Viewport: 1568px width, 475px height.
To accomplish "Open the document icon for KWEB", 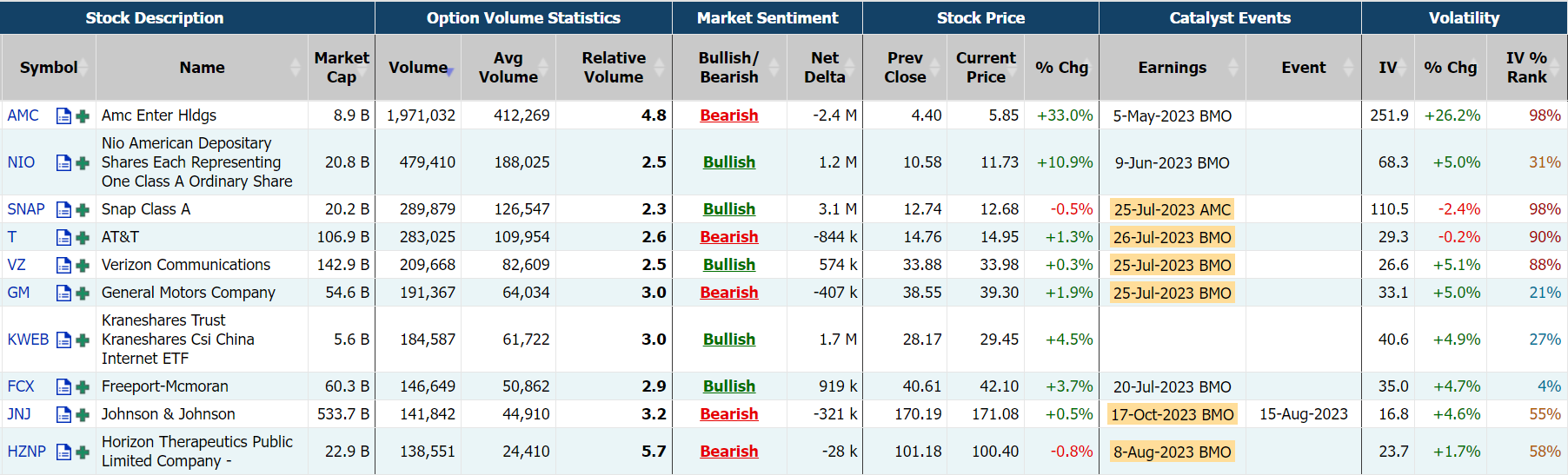I will pyautogui.click(x=63, y=340).
